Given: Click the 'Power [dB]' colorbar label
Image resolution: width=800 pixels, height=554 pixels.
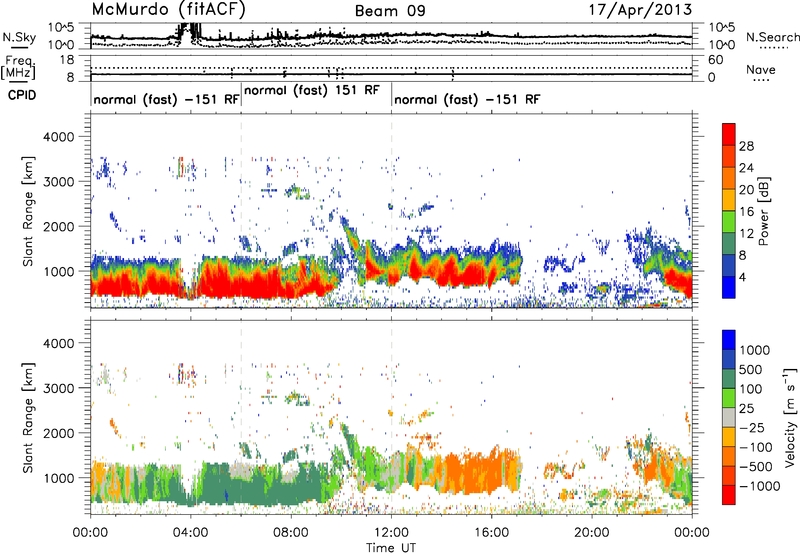Looking at the screenshot, I should [764, 211].
